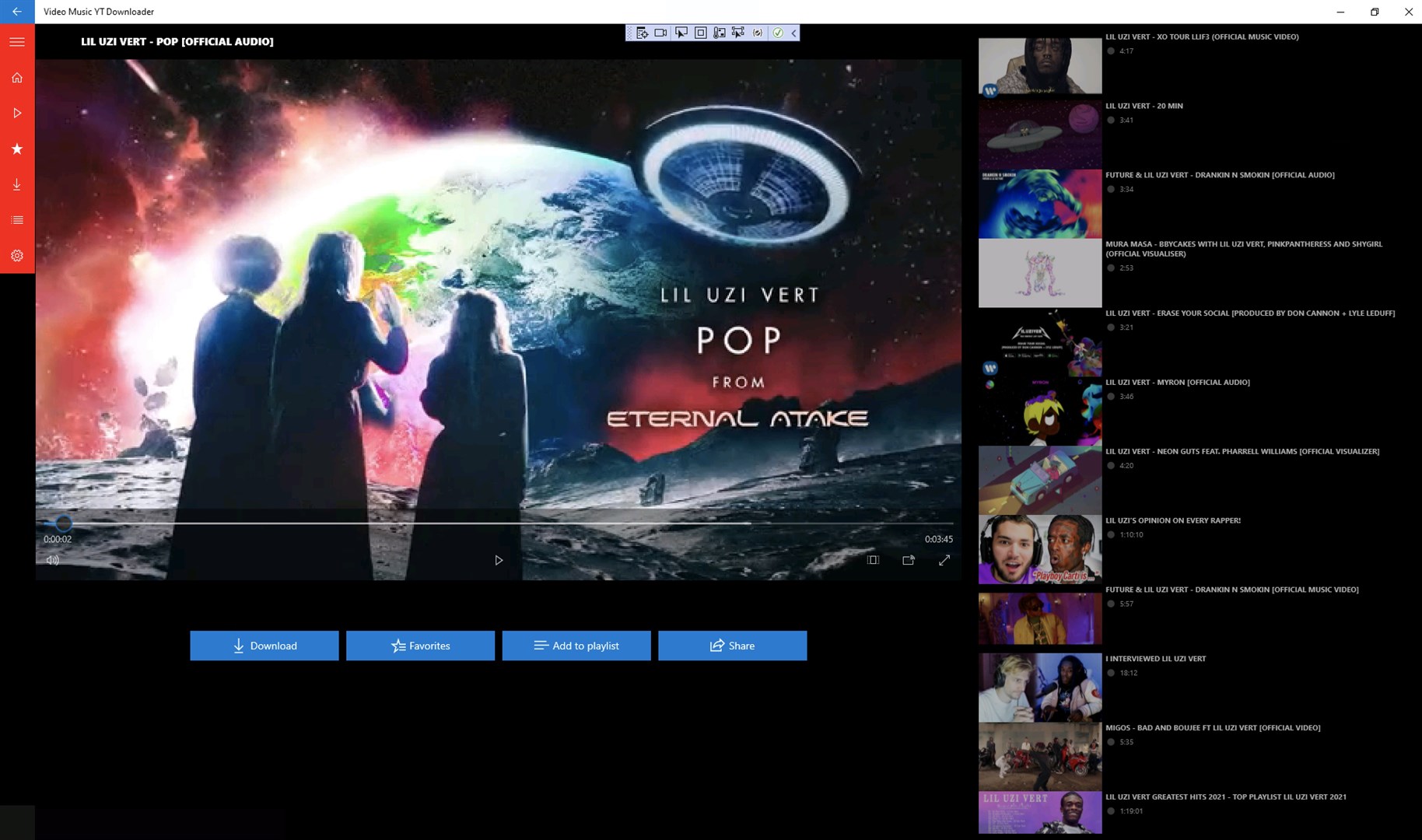Click the thermometer icon in debug toolbar
Image resolution: width=1422 pixels, height=840 pixels.
[719, 33]
